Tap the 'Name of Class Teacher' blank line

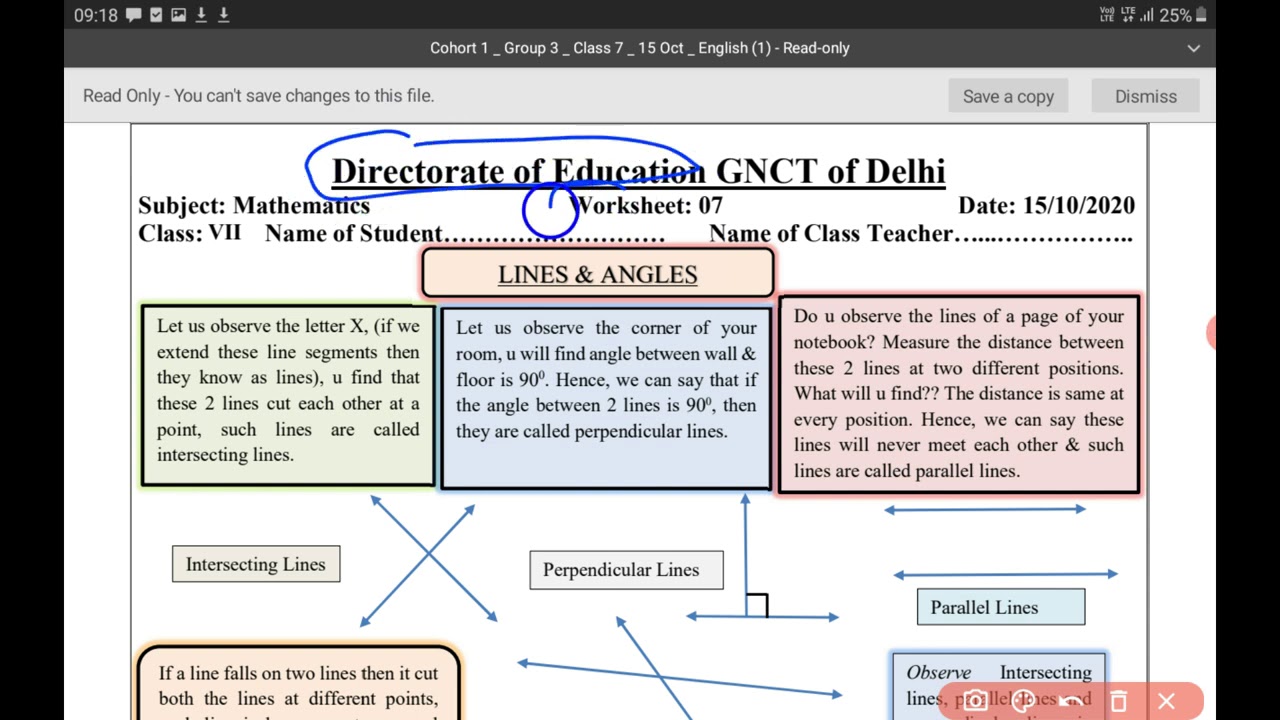(920, 233)
